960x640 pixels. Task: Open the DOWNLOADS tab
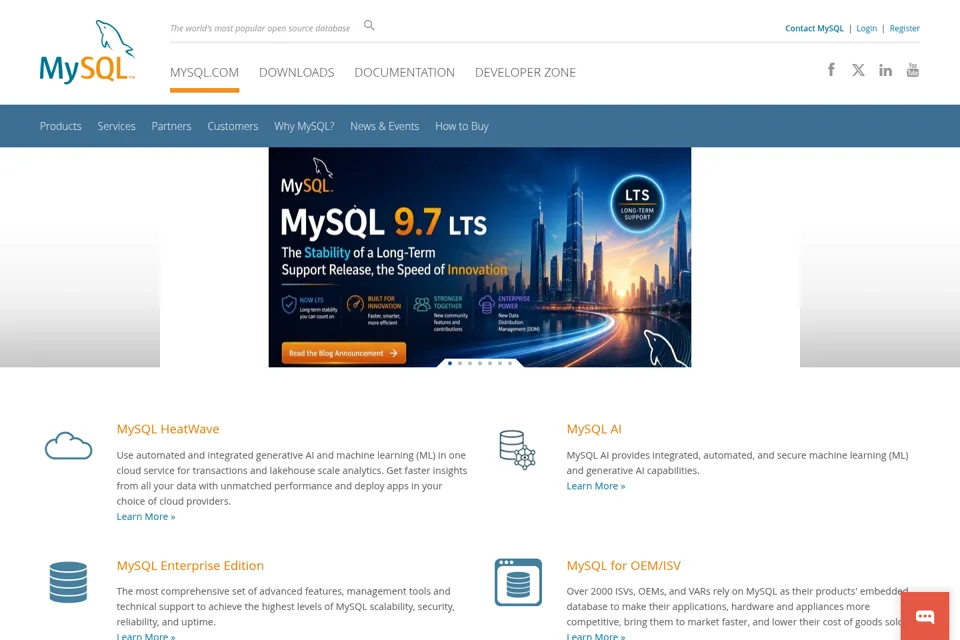click(x=296, y=72)
